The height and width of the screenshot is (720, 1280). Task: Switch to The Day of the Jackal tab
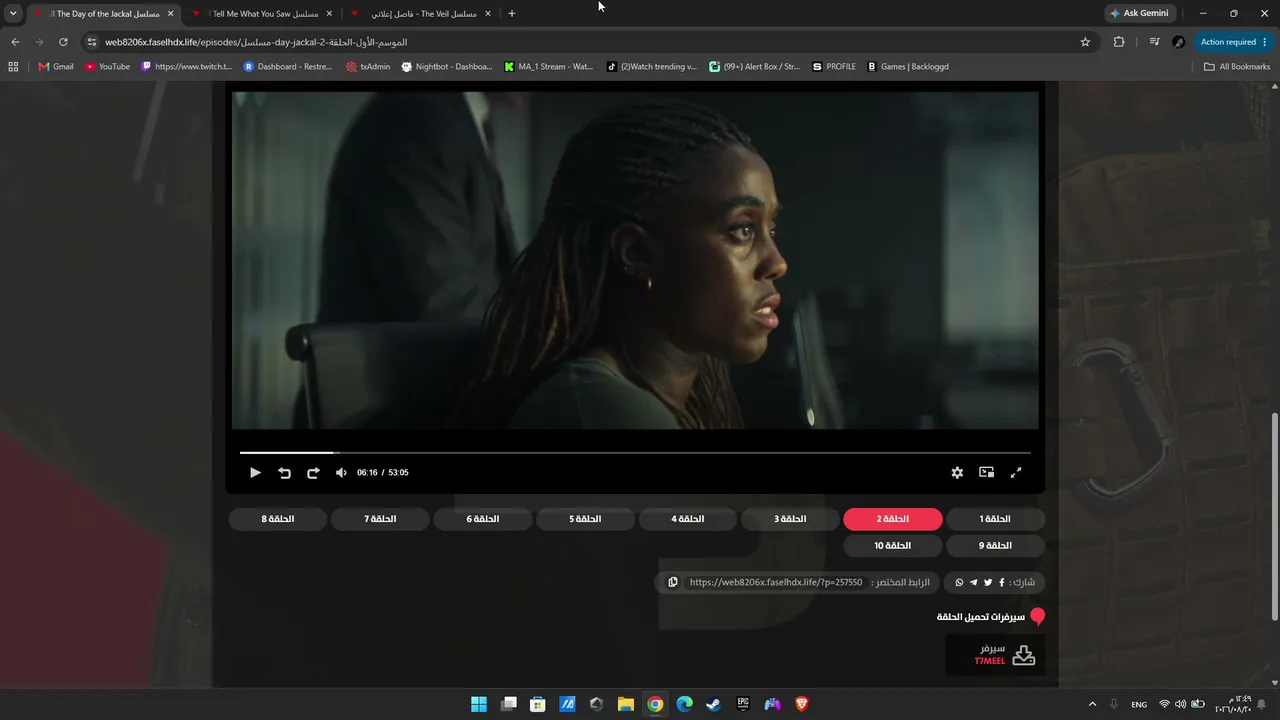103,14
